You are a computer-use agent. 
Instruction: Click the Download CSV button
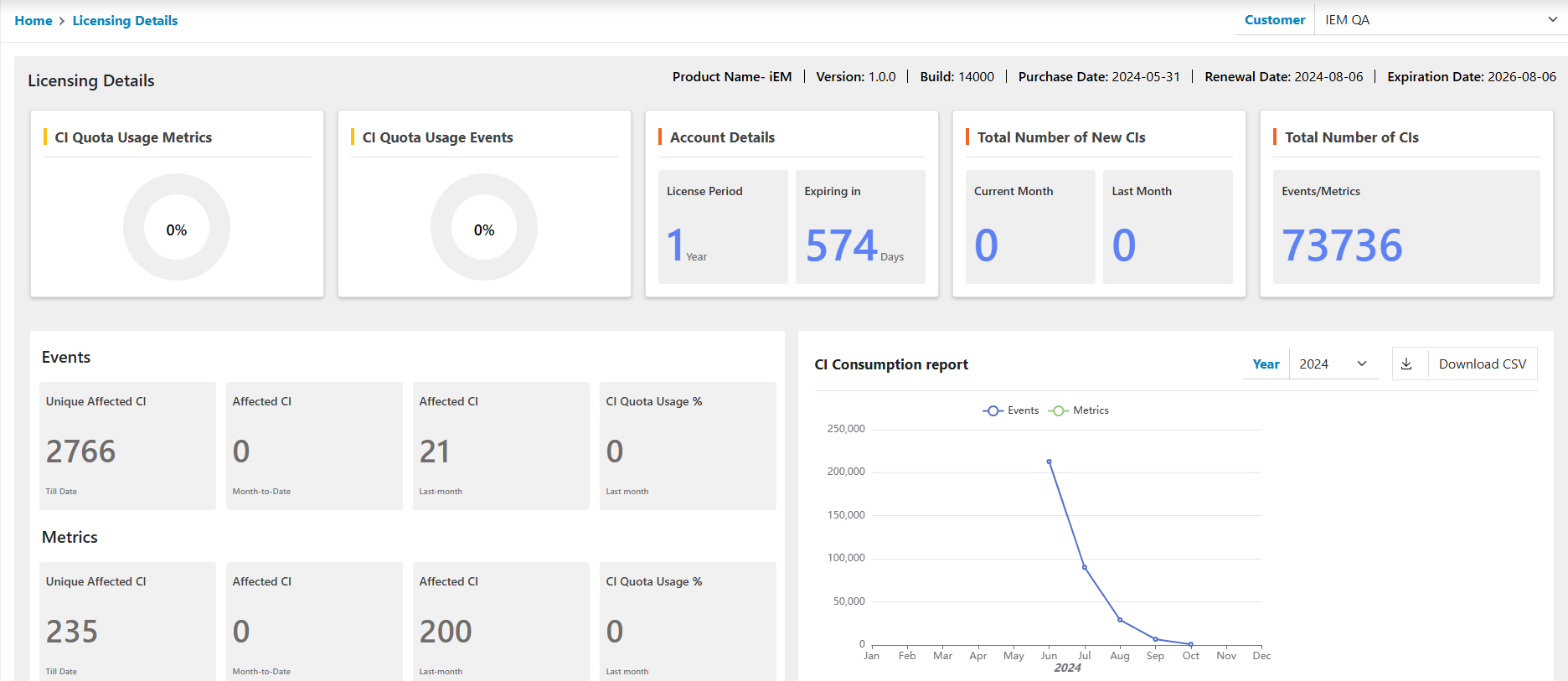click(1482, 364)
